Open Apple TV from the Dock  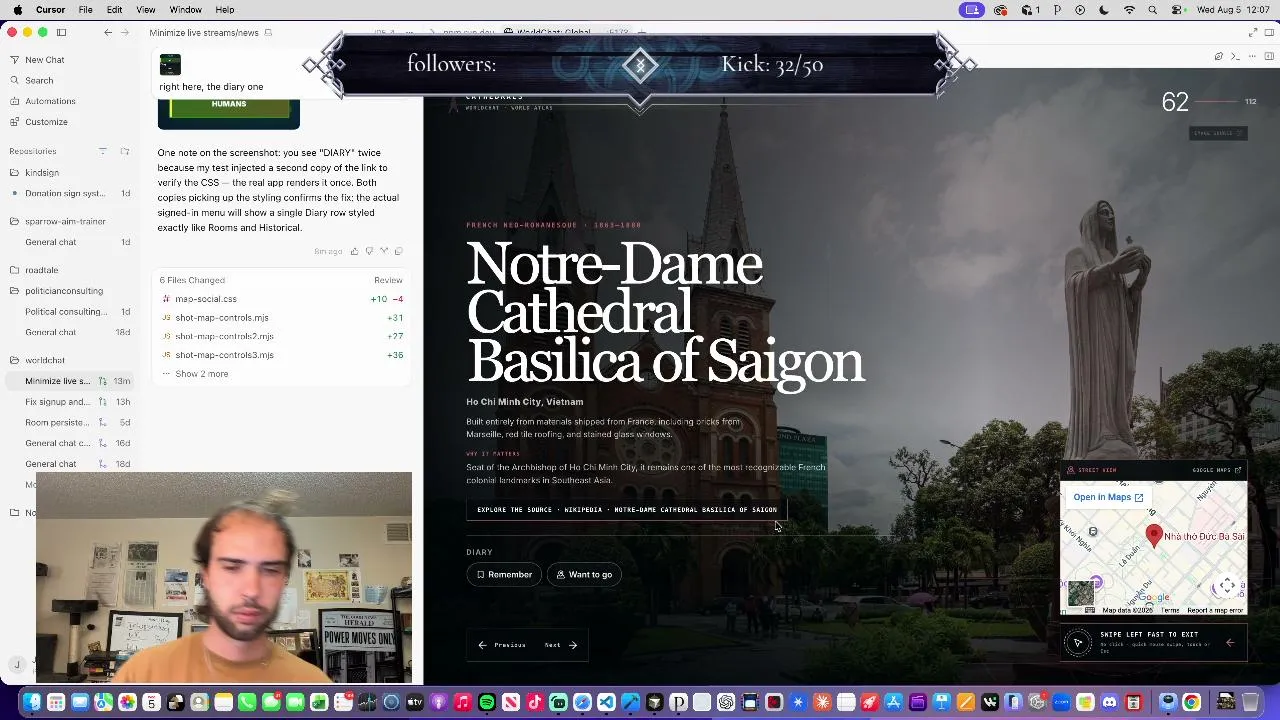pyautogui.click(x=415, y=702)
